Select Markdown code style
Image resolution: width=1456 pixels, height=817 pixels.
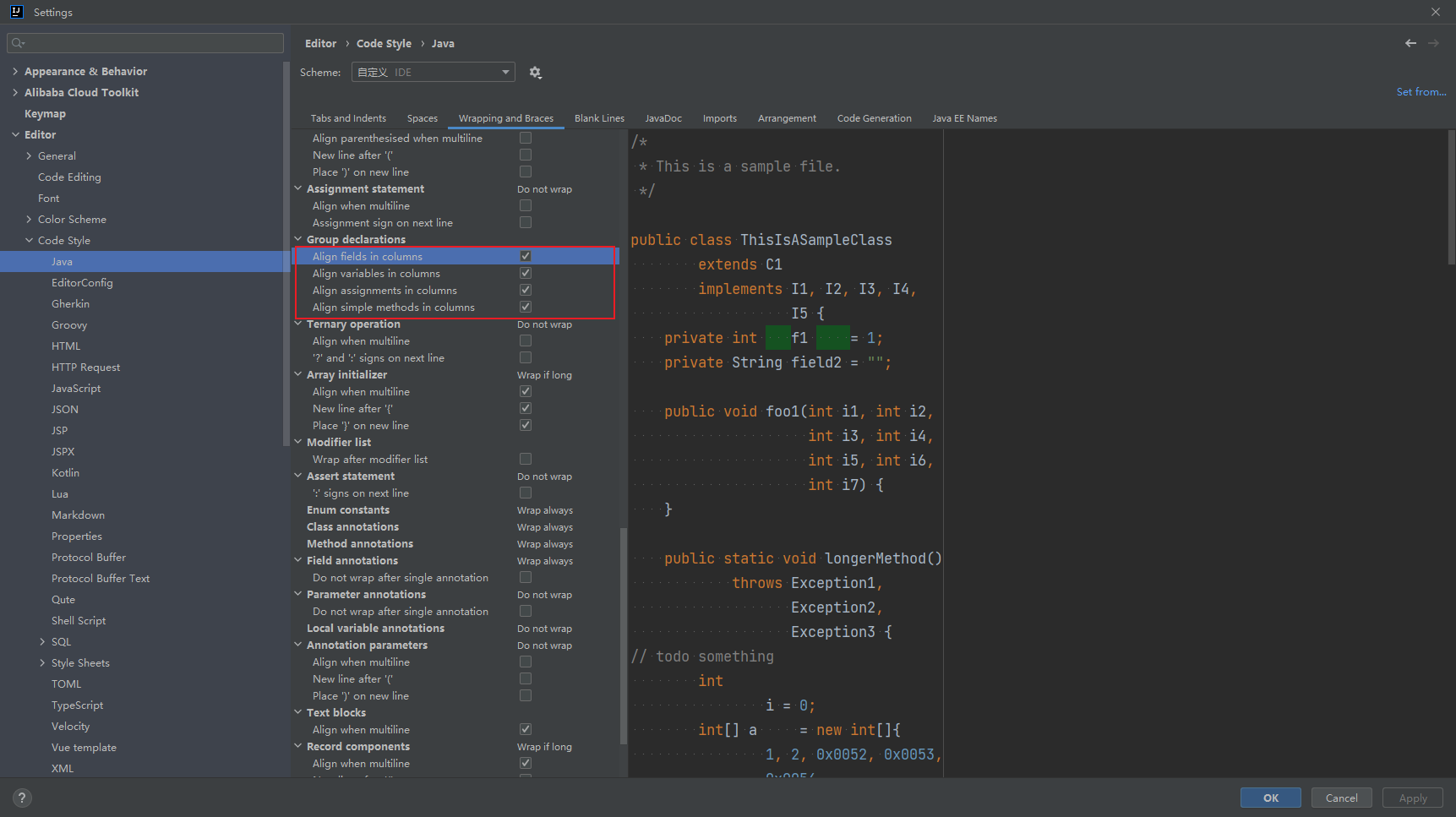[x=78, y=515]
